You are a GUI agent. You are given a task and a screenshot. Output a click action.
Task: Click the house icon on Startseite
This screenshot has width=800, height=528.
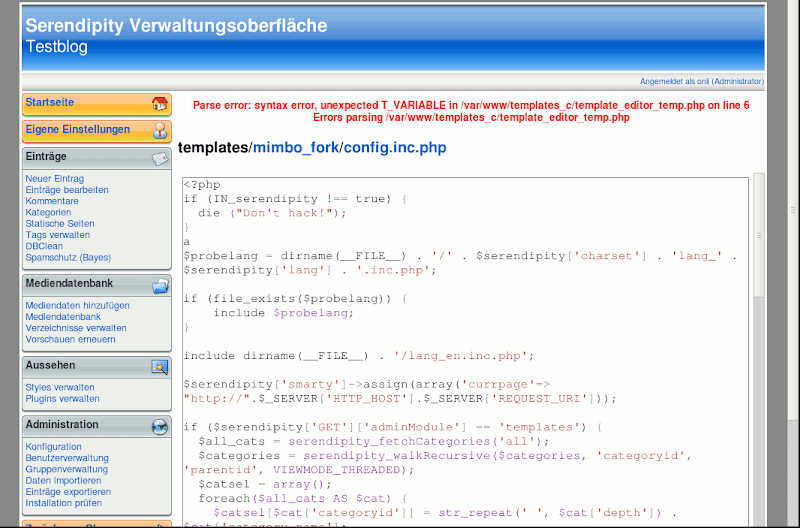tap(160, 104)
